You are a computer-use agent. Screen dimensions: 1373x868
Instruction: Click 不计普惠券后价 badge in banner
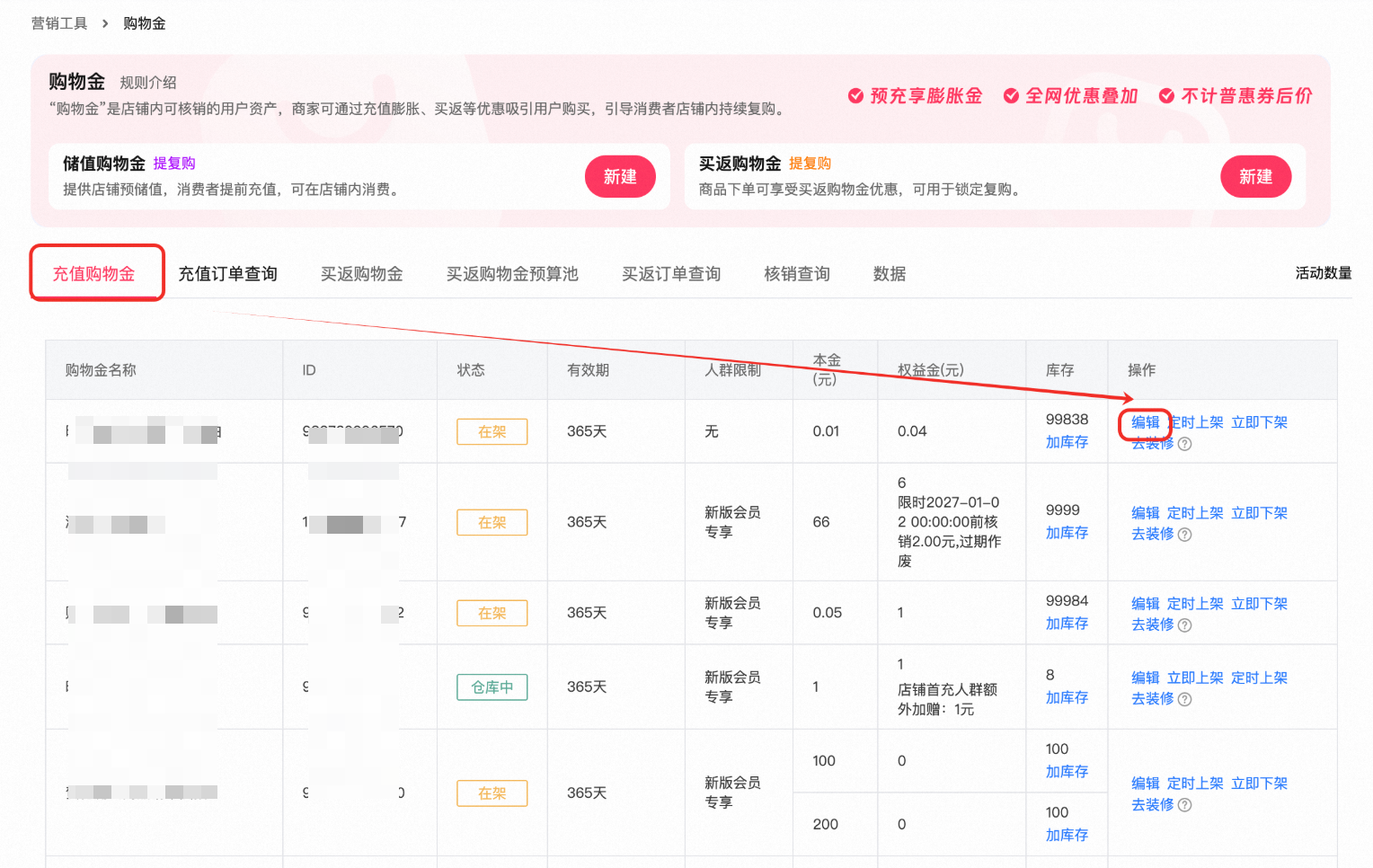coord(1236,96)
